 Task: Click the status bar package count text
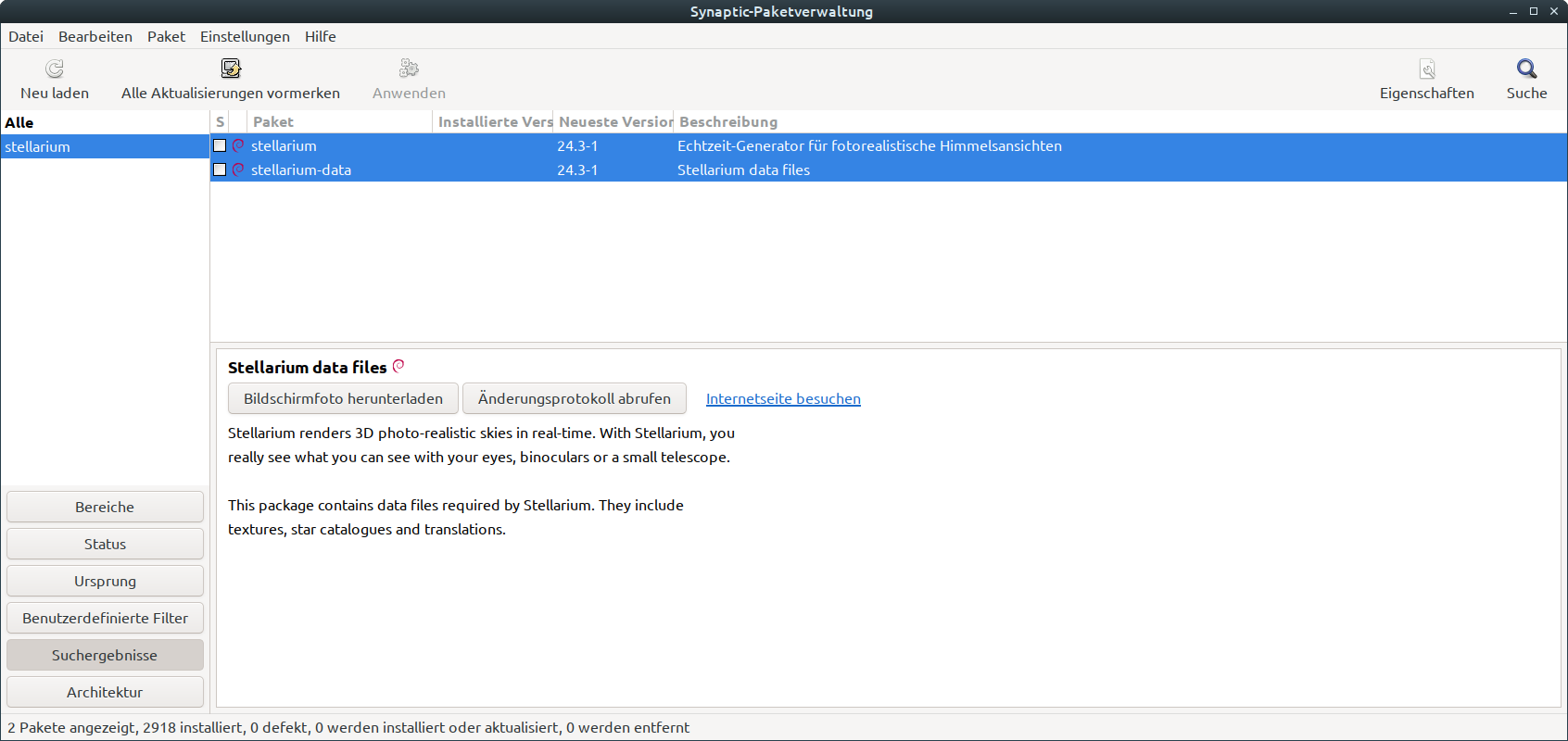(x=348, y=727)
